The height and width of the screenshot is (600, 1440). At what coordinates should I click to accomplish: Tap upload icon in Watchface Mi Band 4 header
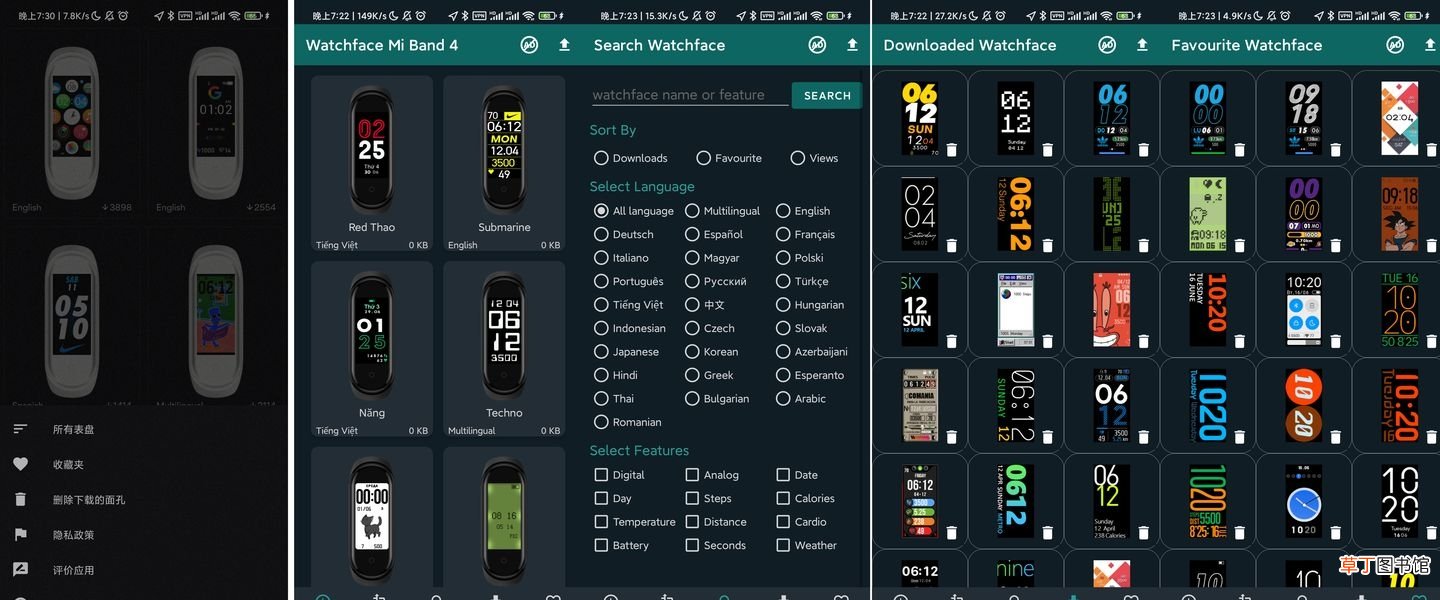click(564, 45)
